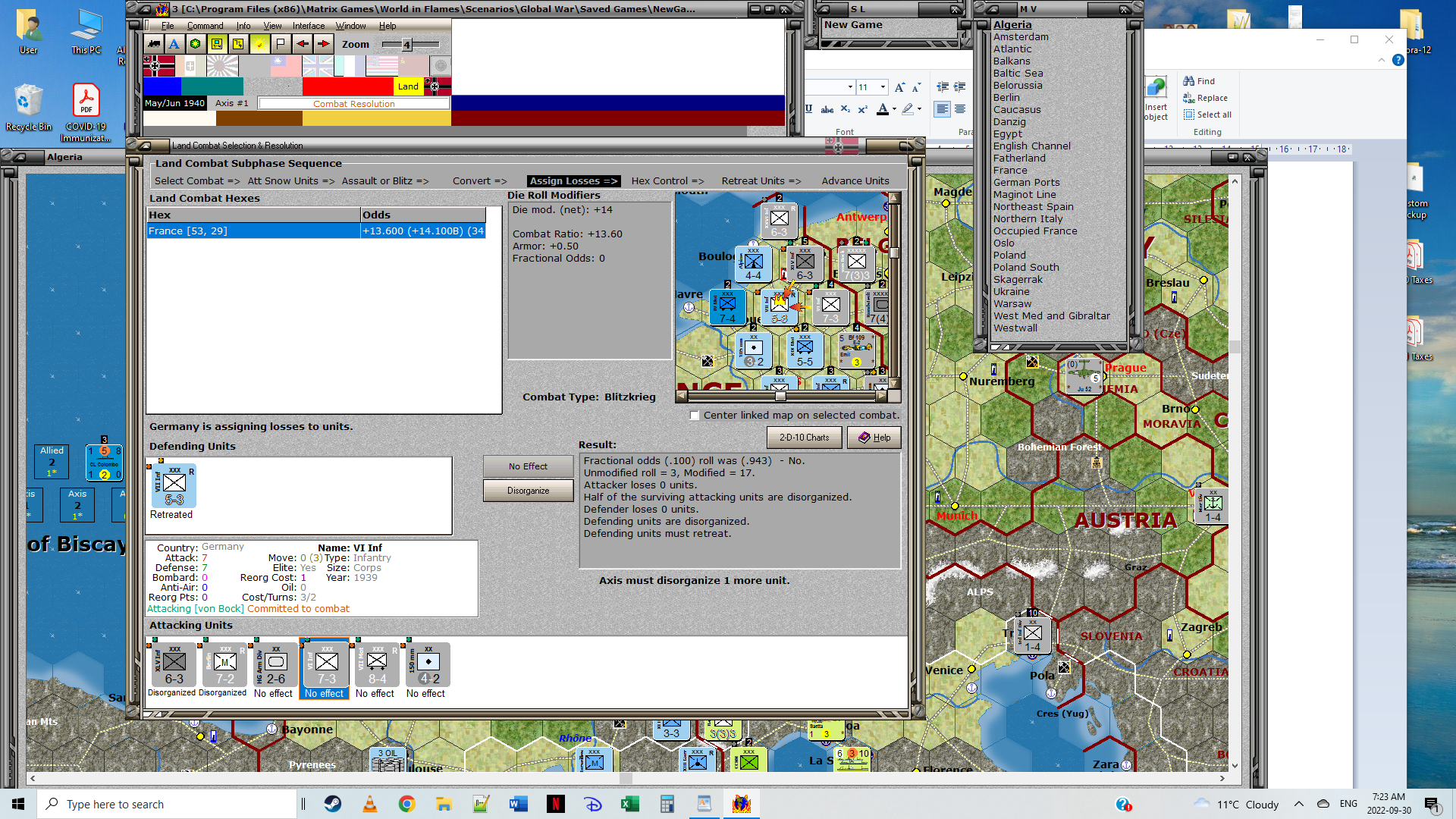Open the Interface menu
Image resolution: width=1456 pixels, height=819 pixels.
pos(308,26)
